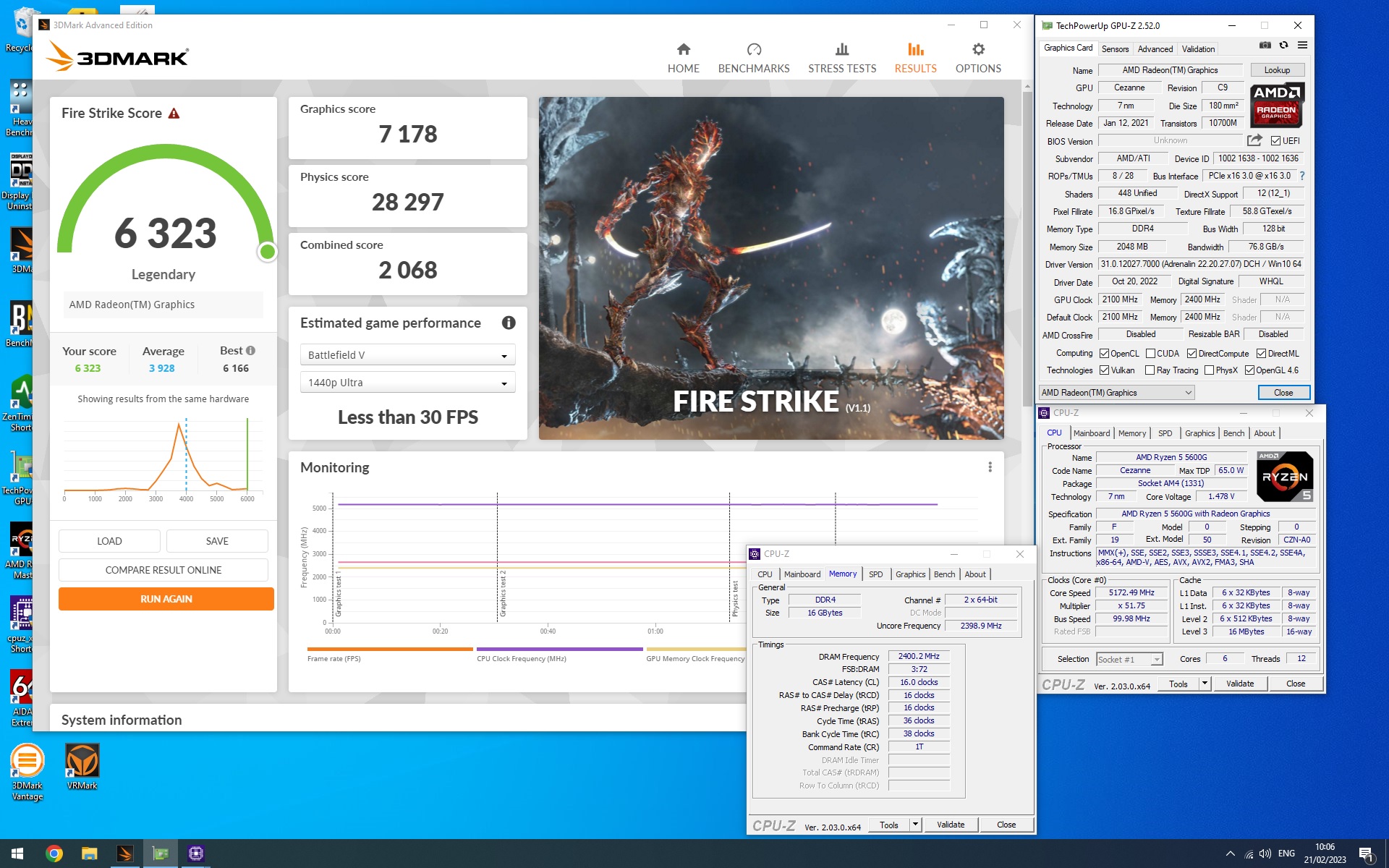Open the notification center icon
The width and height of the screenshot is (1389, 868).
[x=1366, y=854]
